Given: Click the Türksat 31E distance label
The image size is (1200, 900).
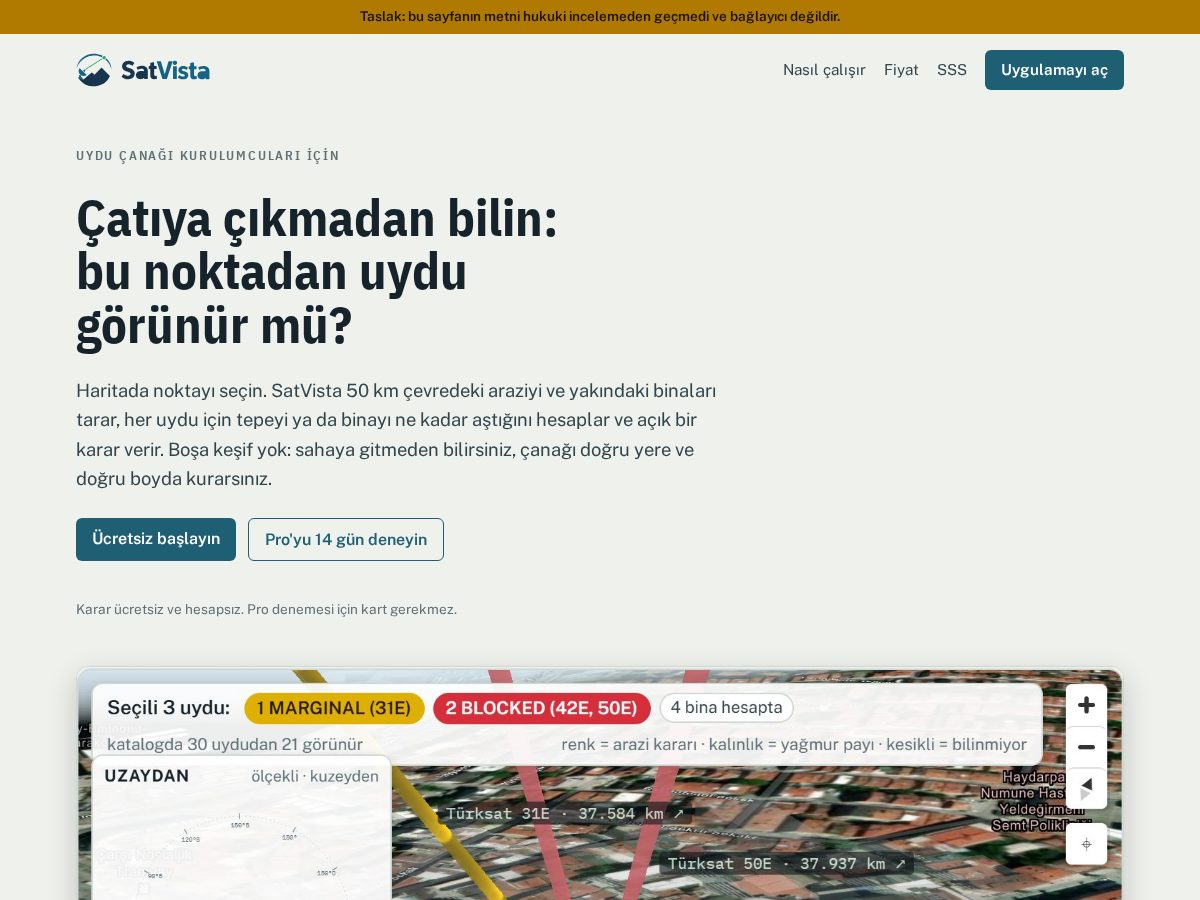Looking at the screenshot, I should 565,813.
